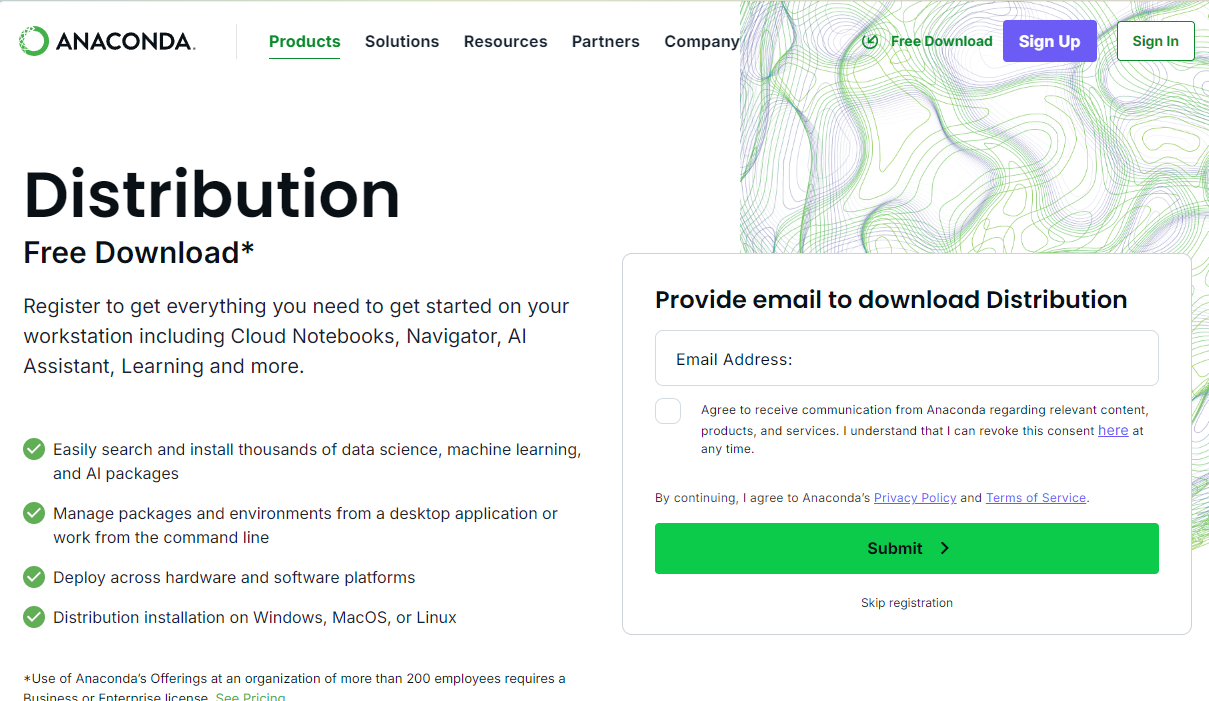Click checkmark icon beside 'Easily search and install'
Screen dimensions: 1209x701
point(34,449)
